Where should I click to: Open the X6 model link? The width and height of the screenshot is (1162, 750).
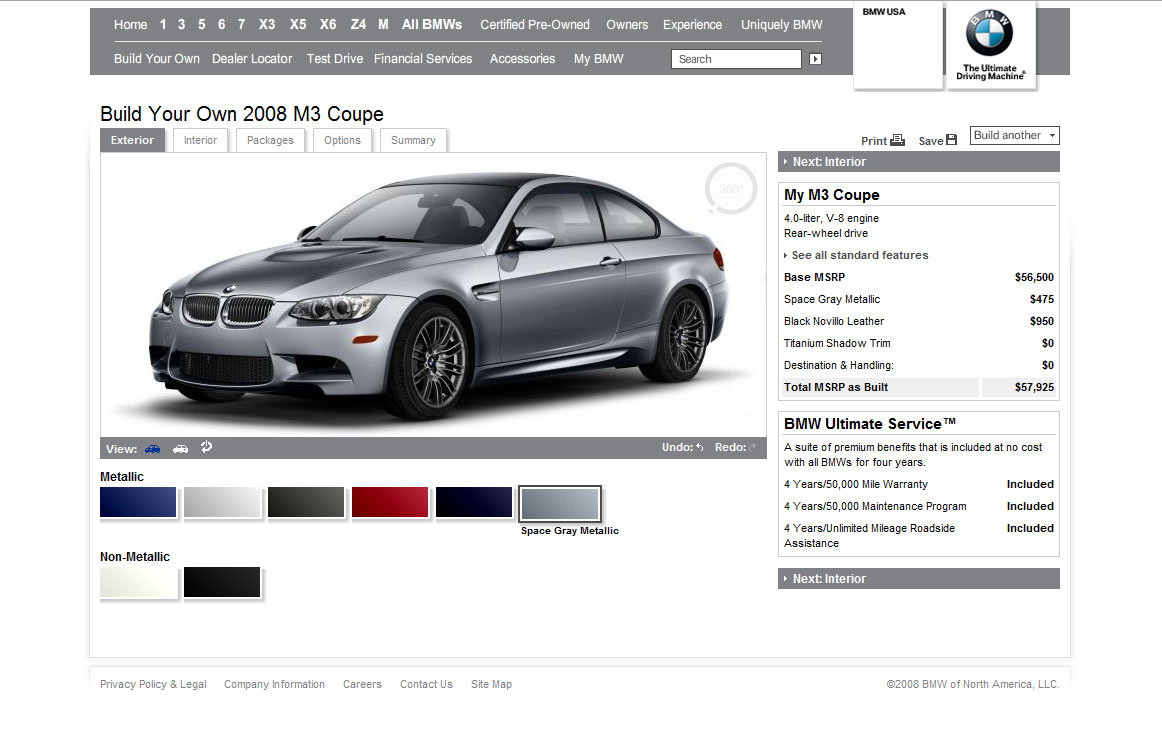coord(328,24)
